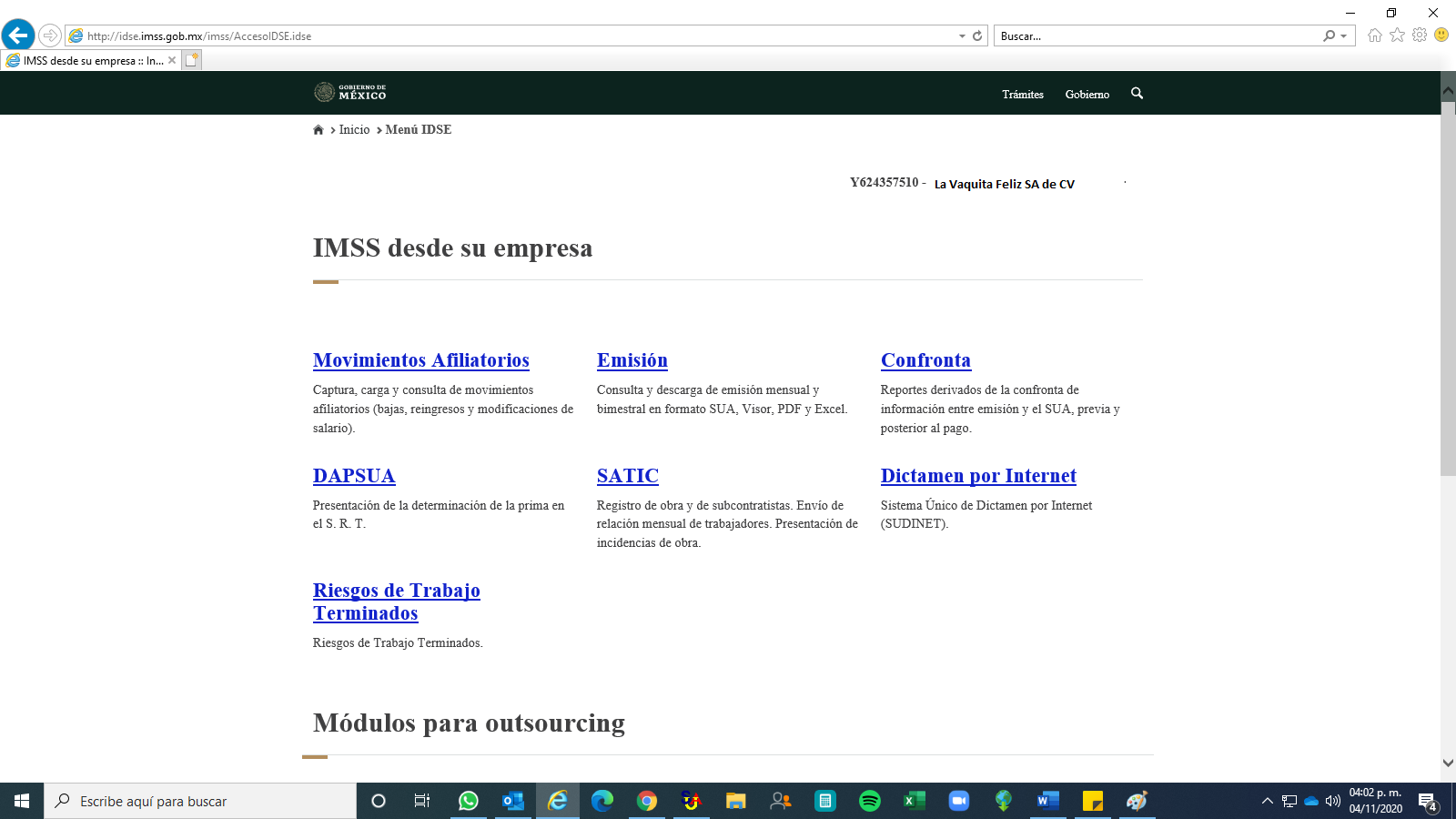Expand the address bar dropdown arrow
The width and height of the screenshot is (1456, 819).
pos(962,36)
